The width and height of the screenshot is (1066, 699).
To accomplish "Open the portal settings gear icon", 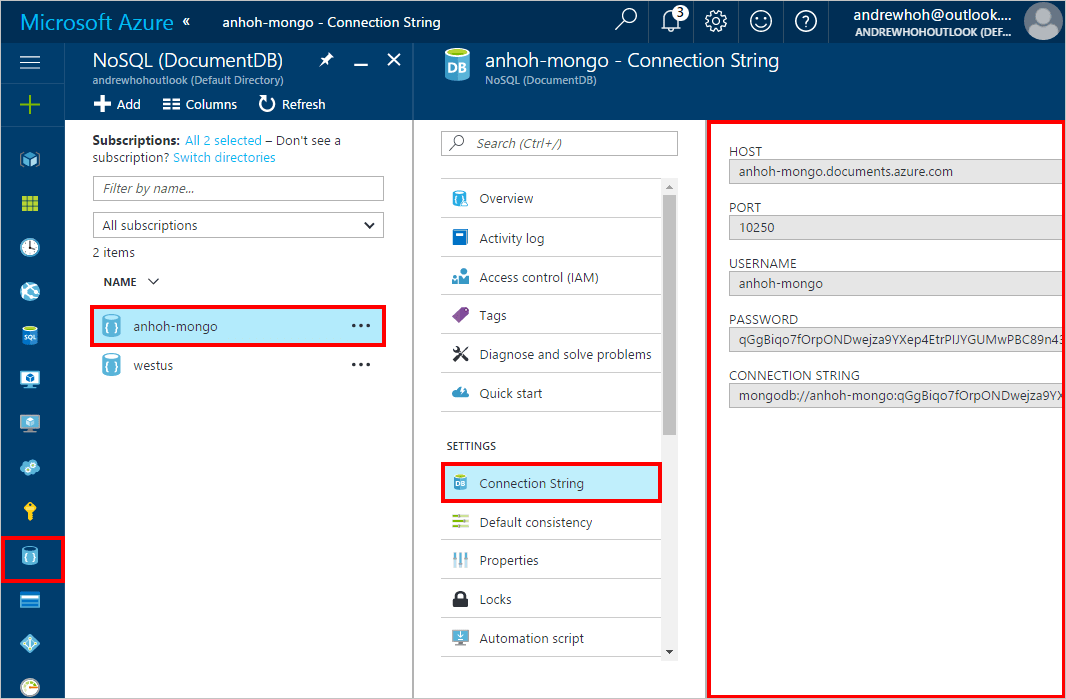I will 716,21.
